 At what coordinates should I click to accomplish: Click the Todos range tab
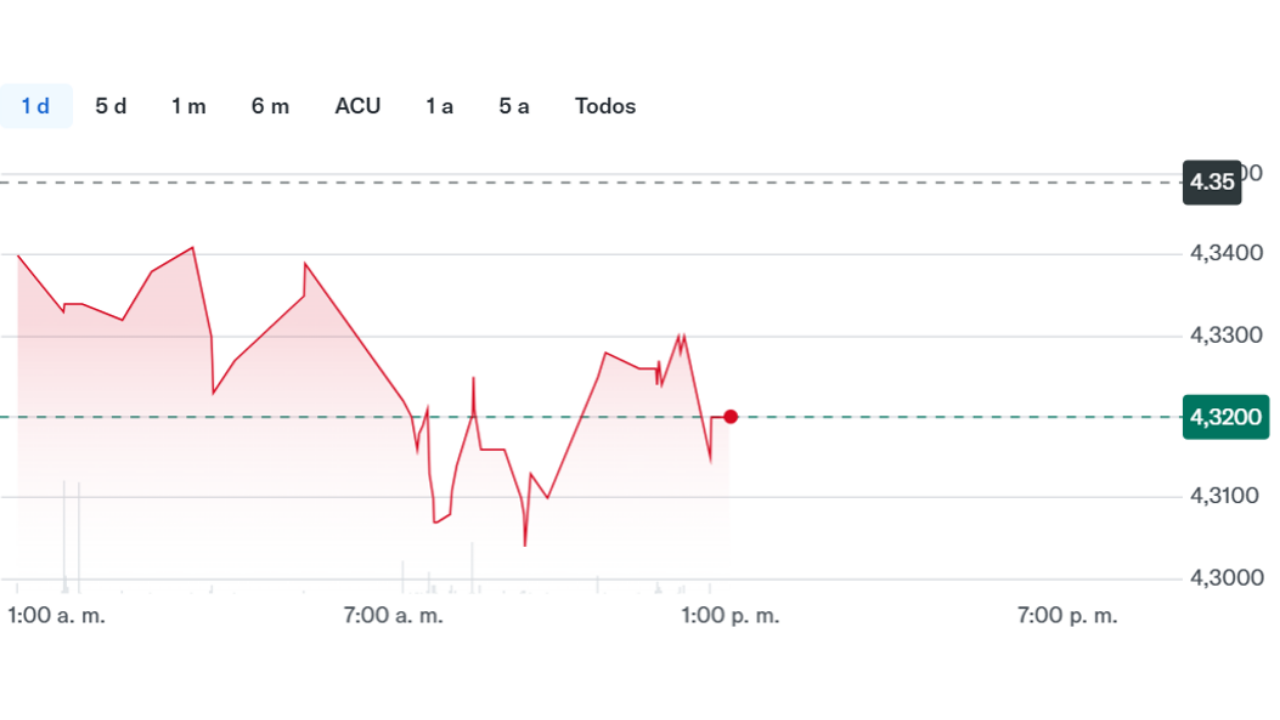pos(605,106)
